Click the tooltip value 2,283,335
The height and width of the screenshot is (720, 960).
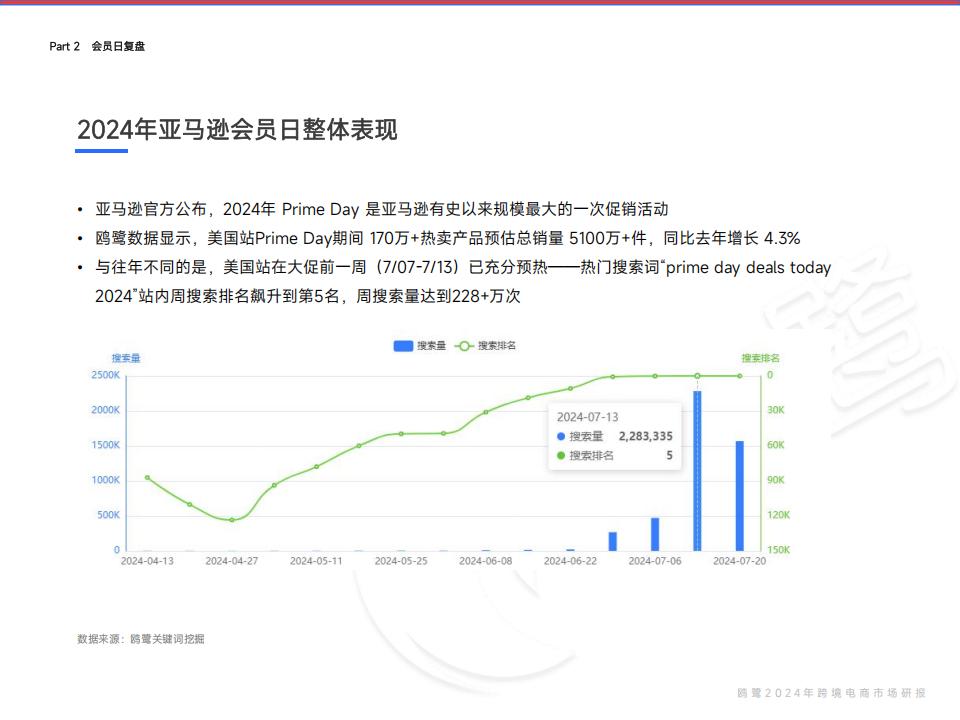645,436
